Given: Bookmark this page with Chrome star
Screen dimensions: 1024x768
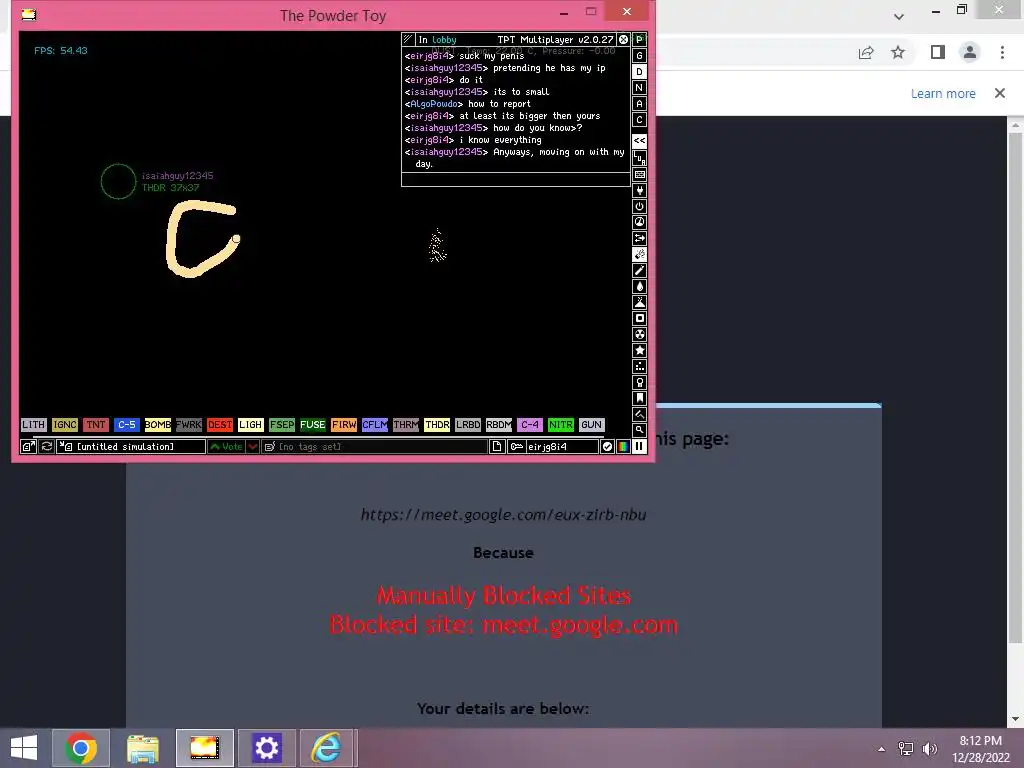Looking at the screenshot, I should (x=899, y=53).
